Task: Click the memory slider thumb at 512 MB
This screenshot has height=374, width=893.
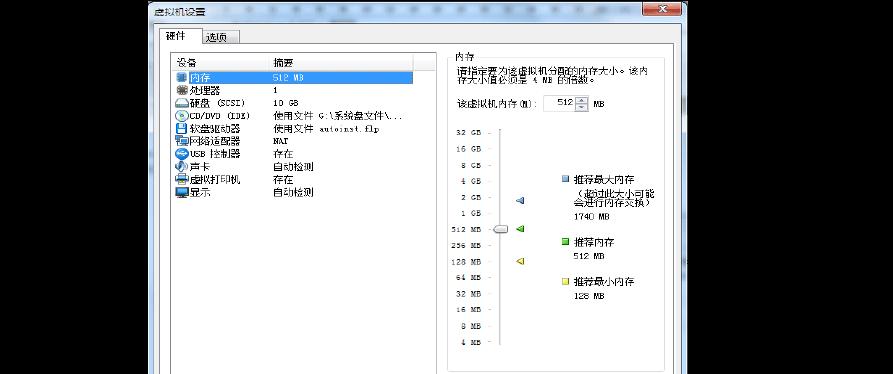Action: pos(501,229)
